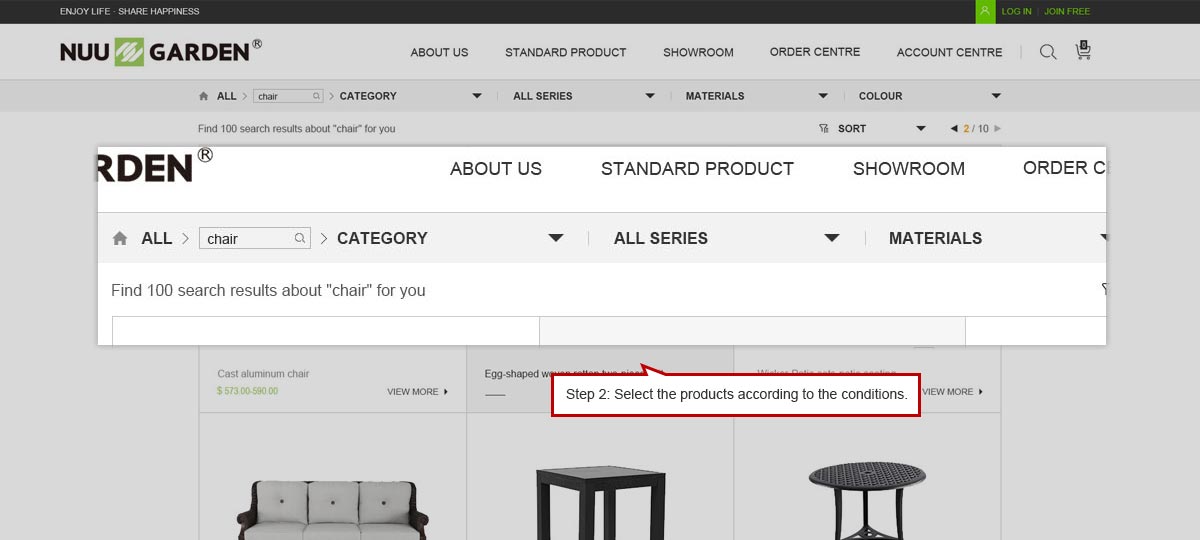
Task: Open ACCOUNT CENTRE in the main navigation
Action: pos(949,52)
